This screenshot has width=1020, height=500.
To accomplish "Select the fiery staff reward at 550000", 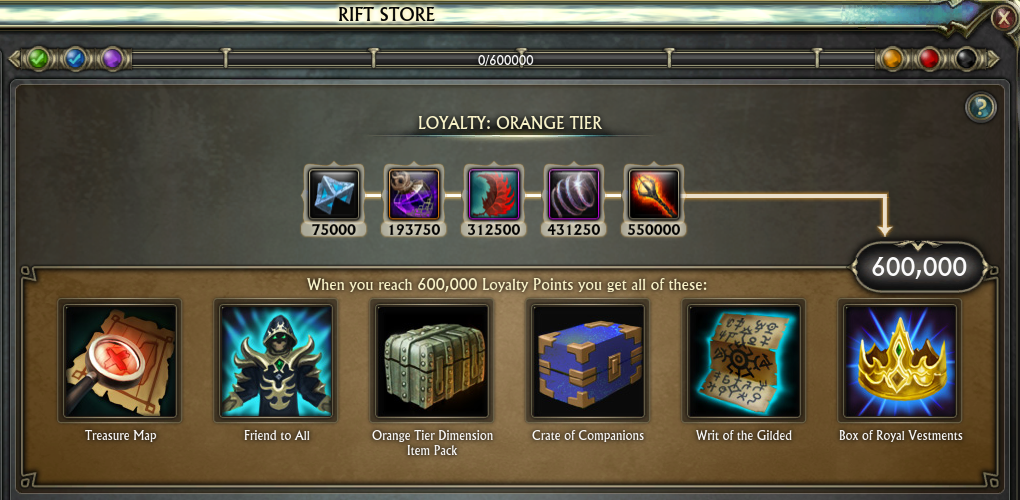I will coord(654,194).
